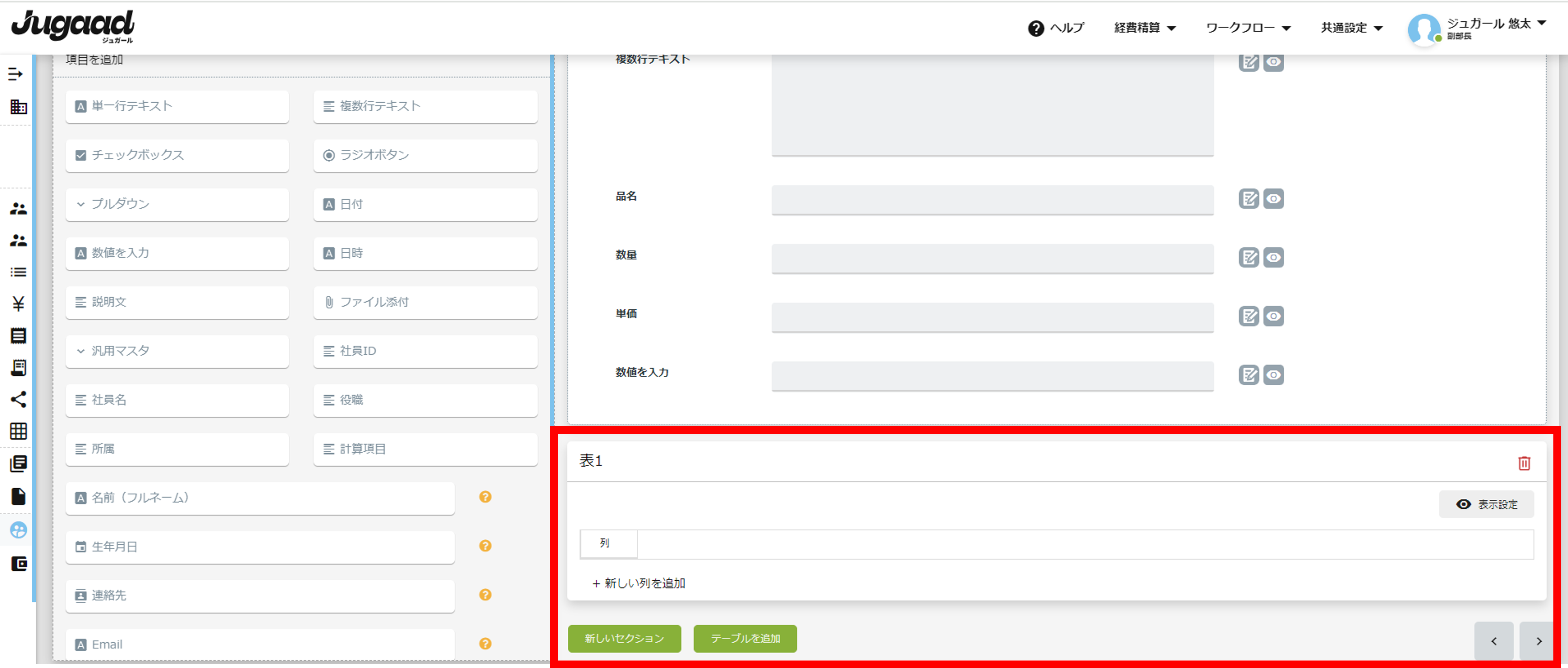Expand the sidebar with the arrow-lines icon
This screenshot has width=1568, height=668.
[16, 74]
